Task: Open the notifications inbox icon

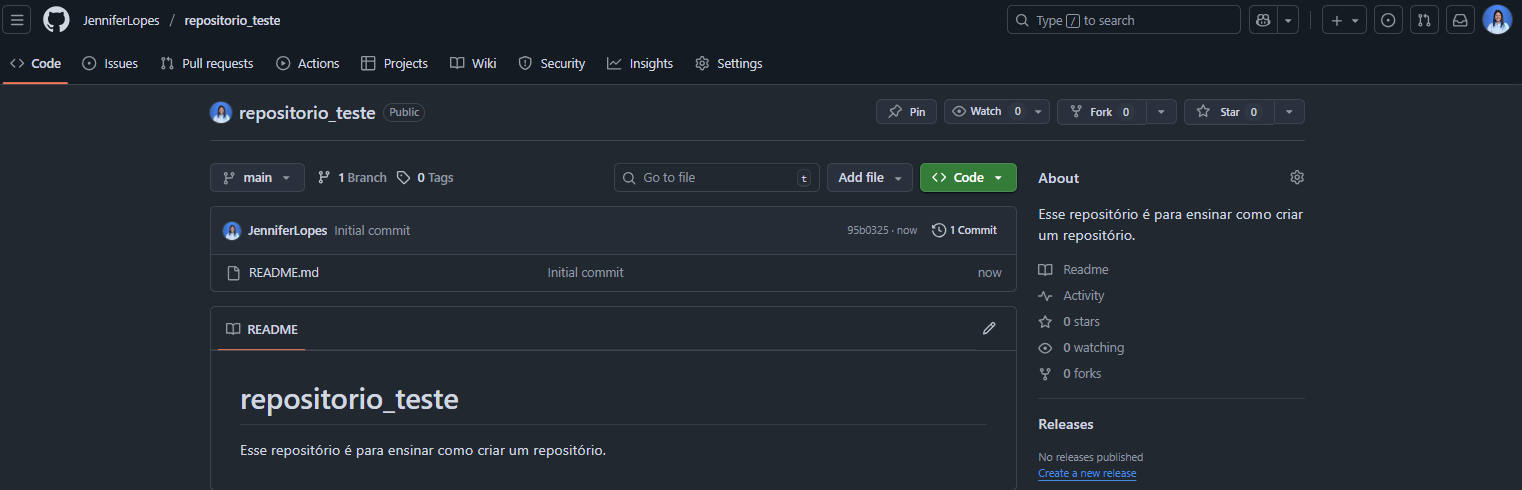Action: click(x=1460, y=20)
